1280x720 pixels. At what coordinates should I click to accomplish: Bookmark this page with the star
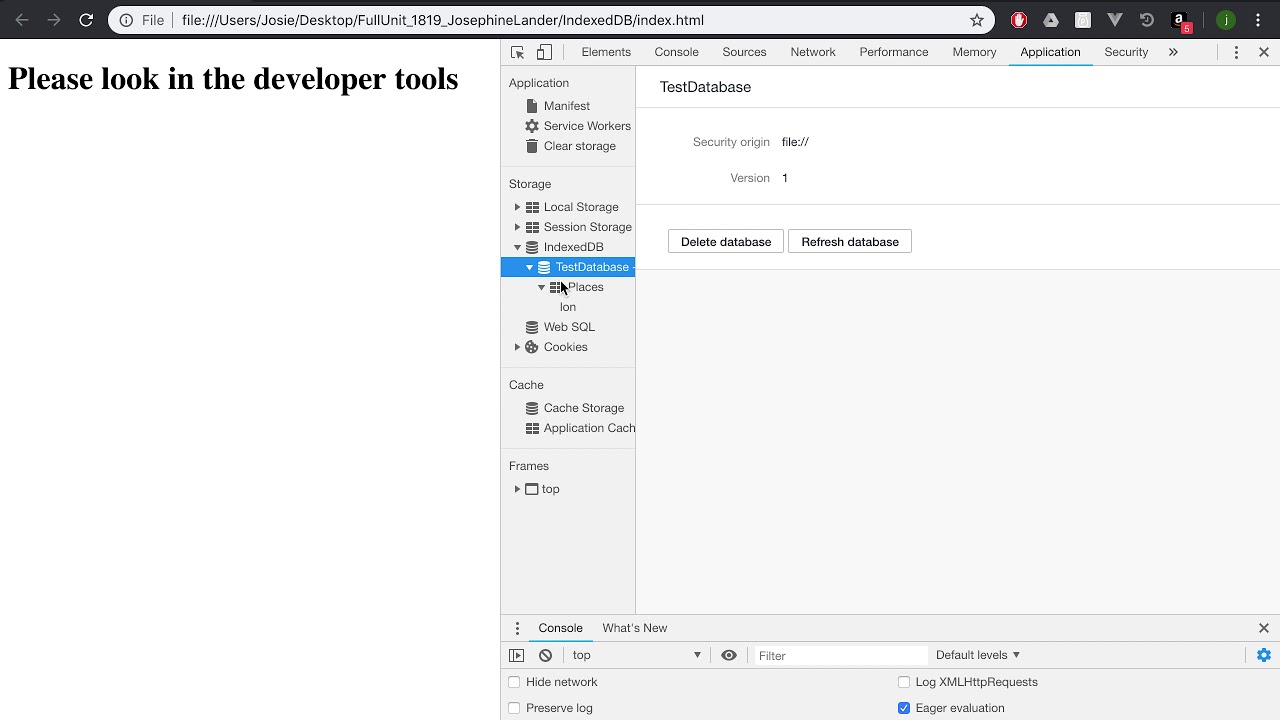977,20
